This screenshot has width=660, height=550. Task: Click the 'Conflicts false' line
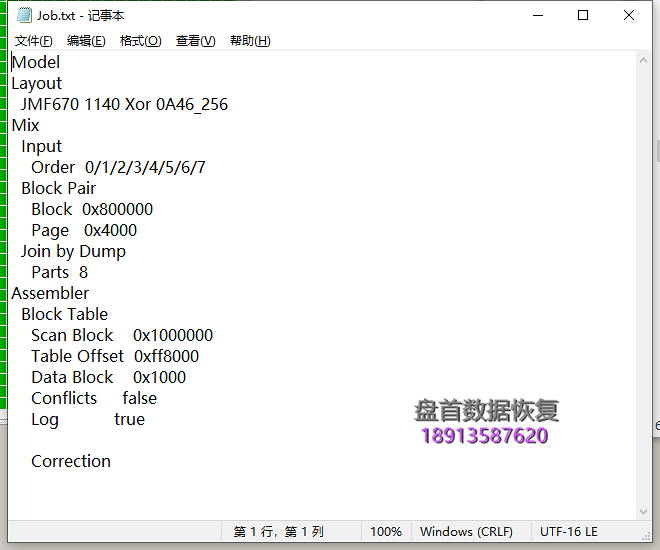pyautogui.click(x=94, y=399)
